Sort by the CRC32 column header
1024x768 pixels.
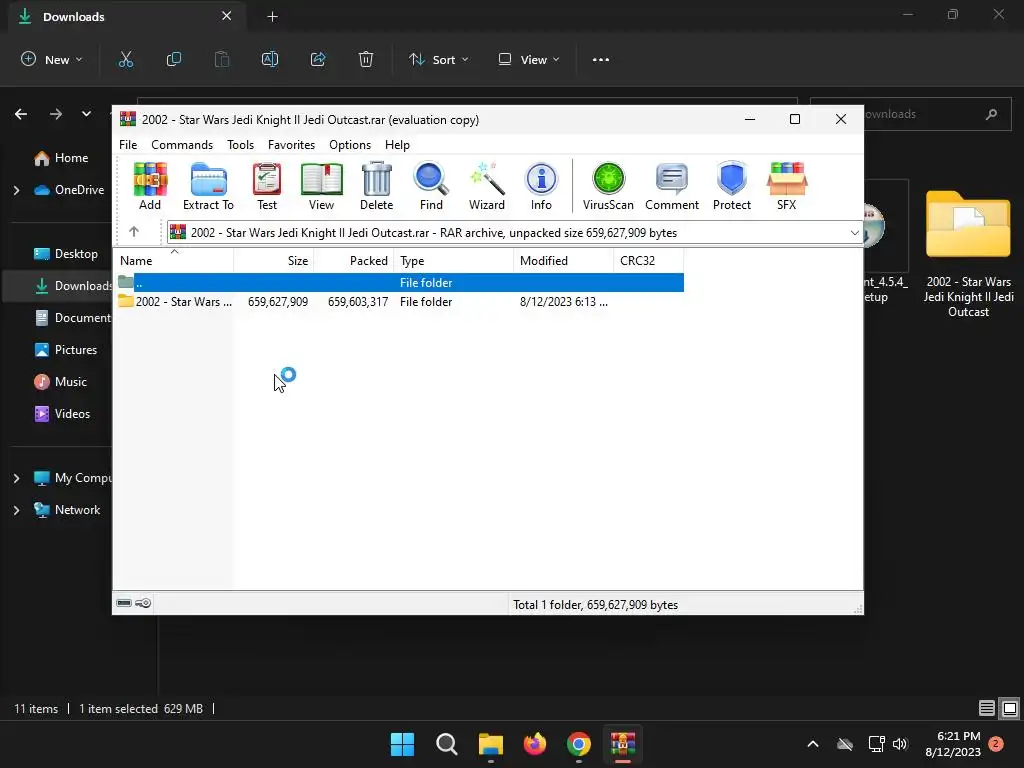[648, 261]
